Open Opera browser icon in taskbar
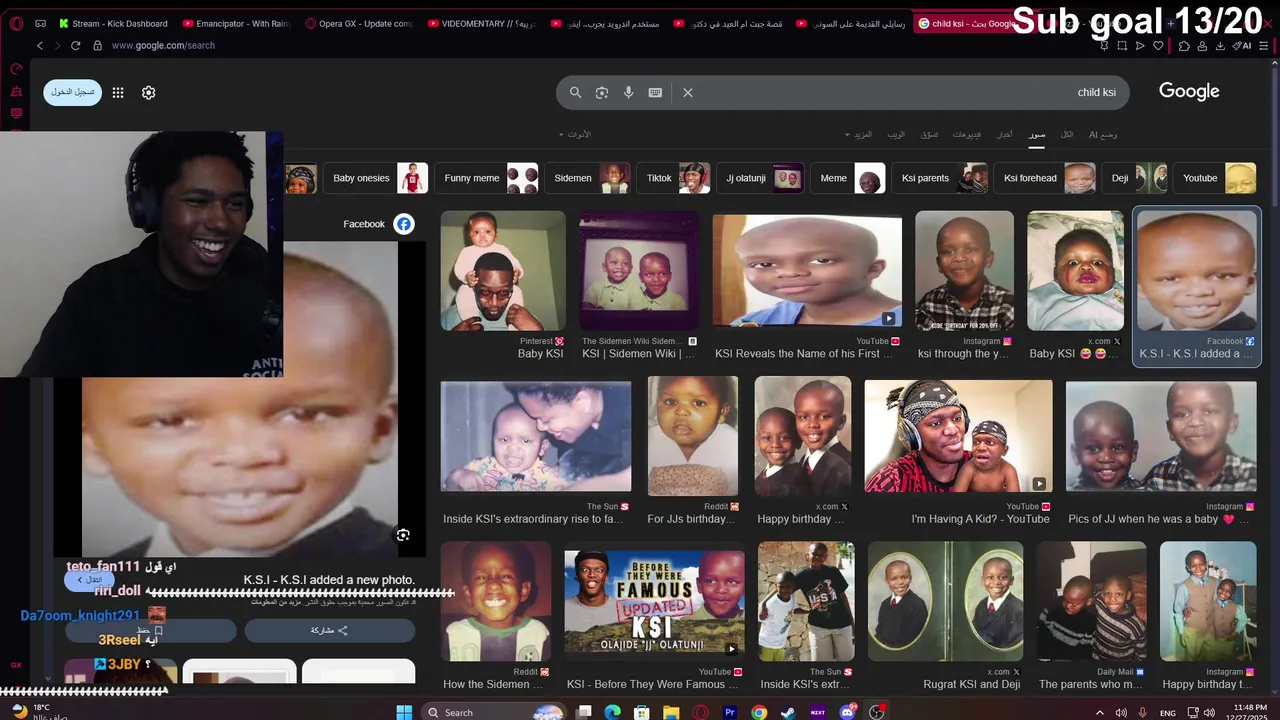1280x720 pixels. tap(701, 712)
